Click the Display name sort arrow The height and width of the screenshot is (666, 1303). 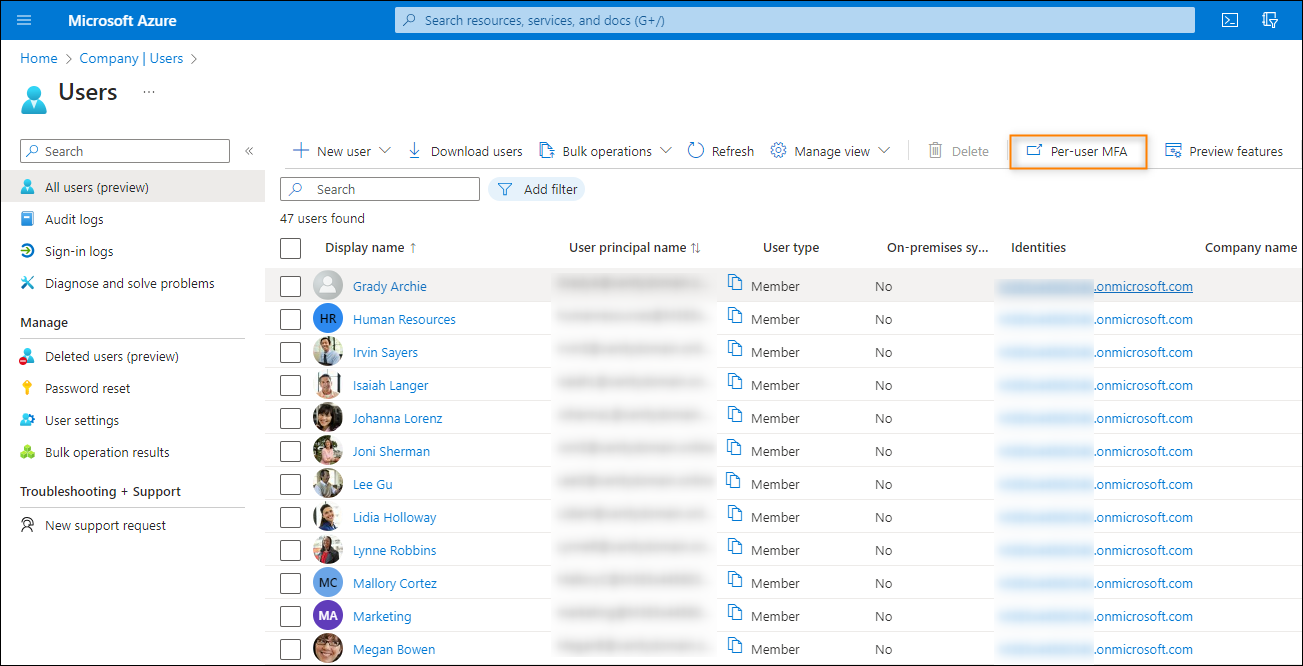tap(413, 248)
